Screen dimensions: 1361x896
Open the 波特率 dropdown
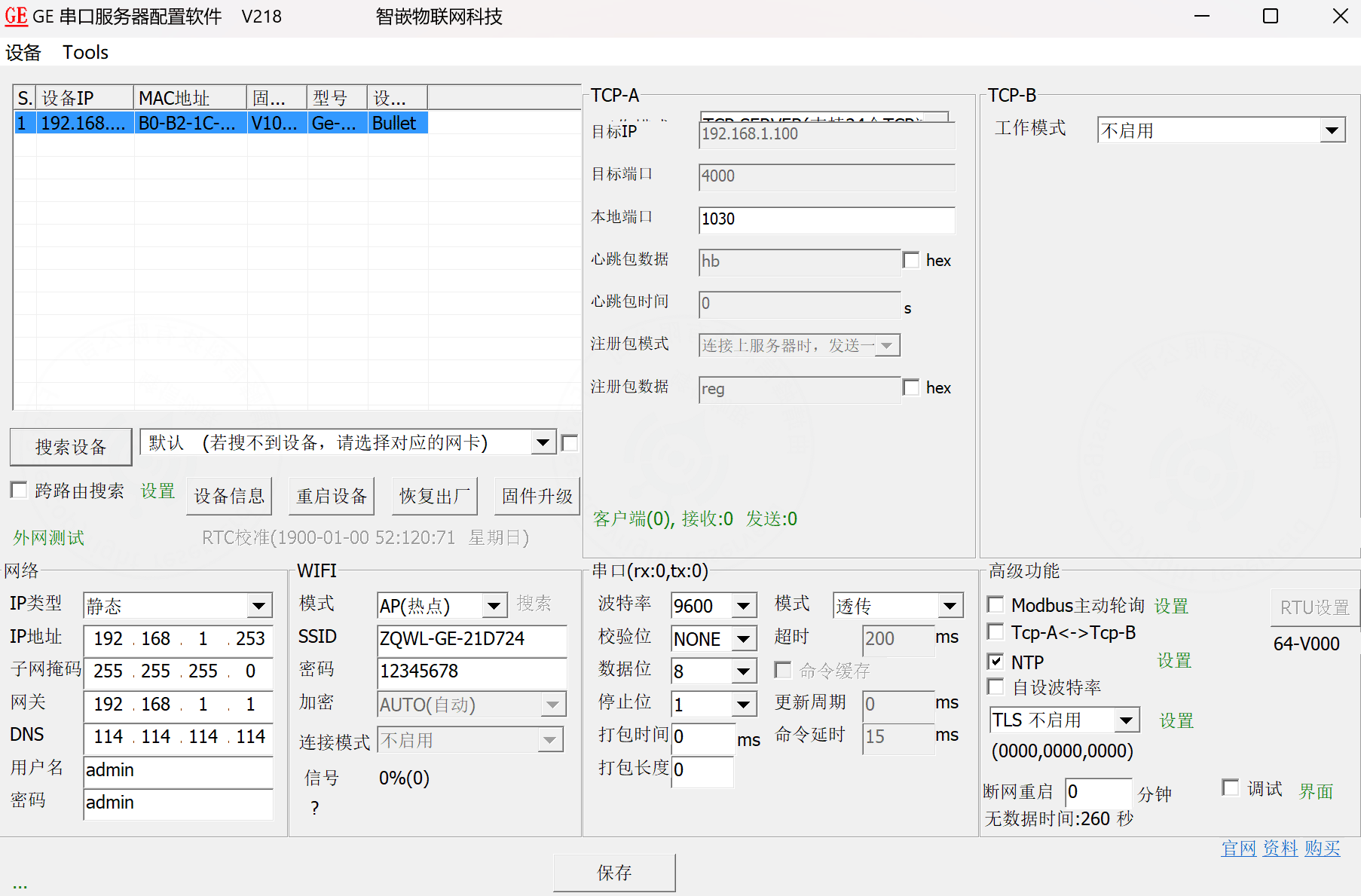[743, 605]
